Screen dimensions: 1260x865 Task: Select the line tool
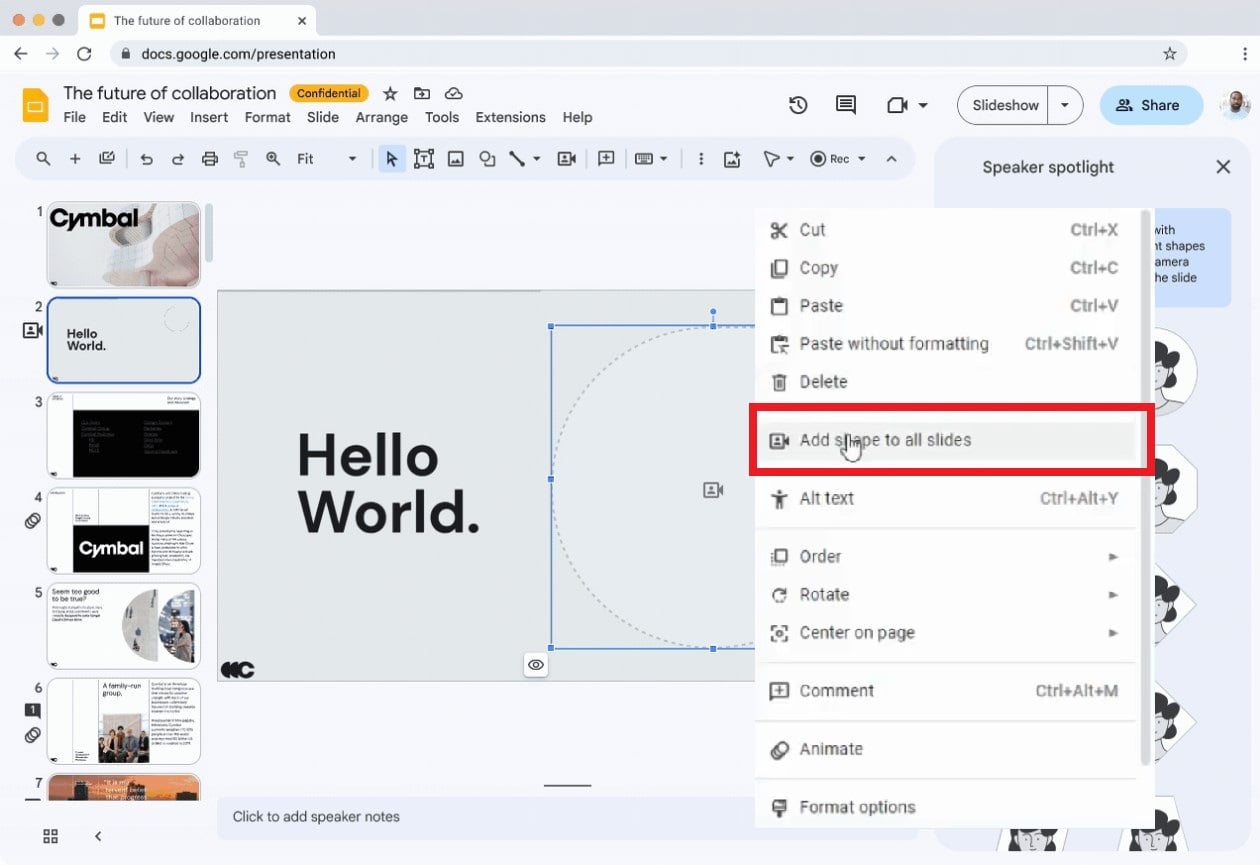[x=517, y=159]
